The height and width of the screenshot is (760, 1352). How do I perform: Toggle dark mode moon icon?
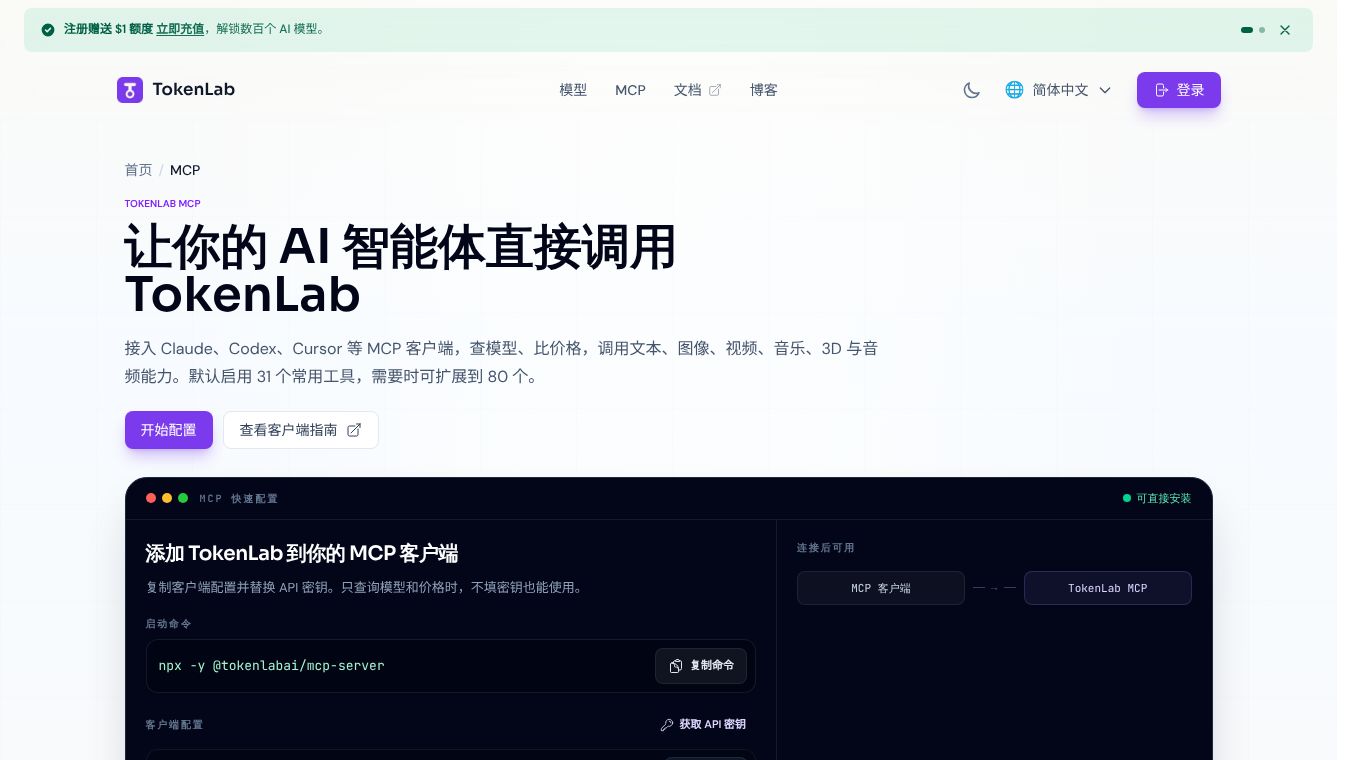click(x=971, y=90)
